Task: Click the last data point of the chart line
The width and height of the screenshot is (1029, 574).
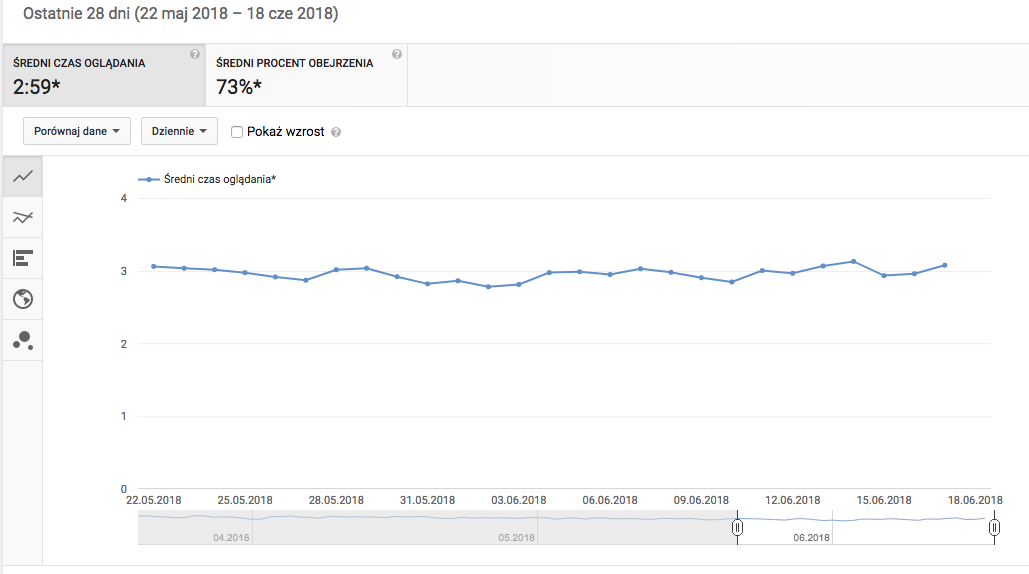Action: point(945,265)
